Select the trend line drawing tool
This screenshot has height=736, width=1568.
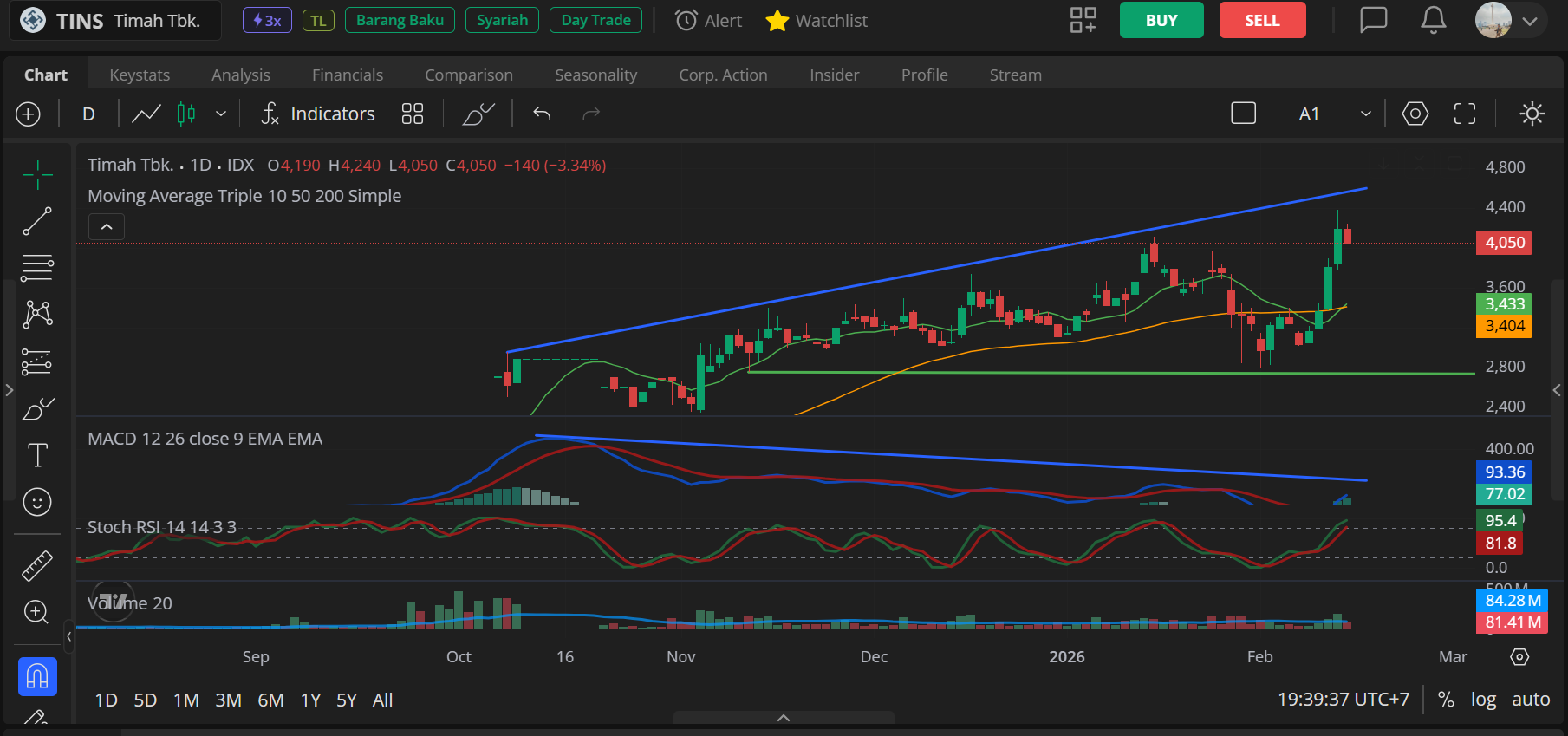37,221
